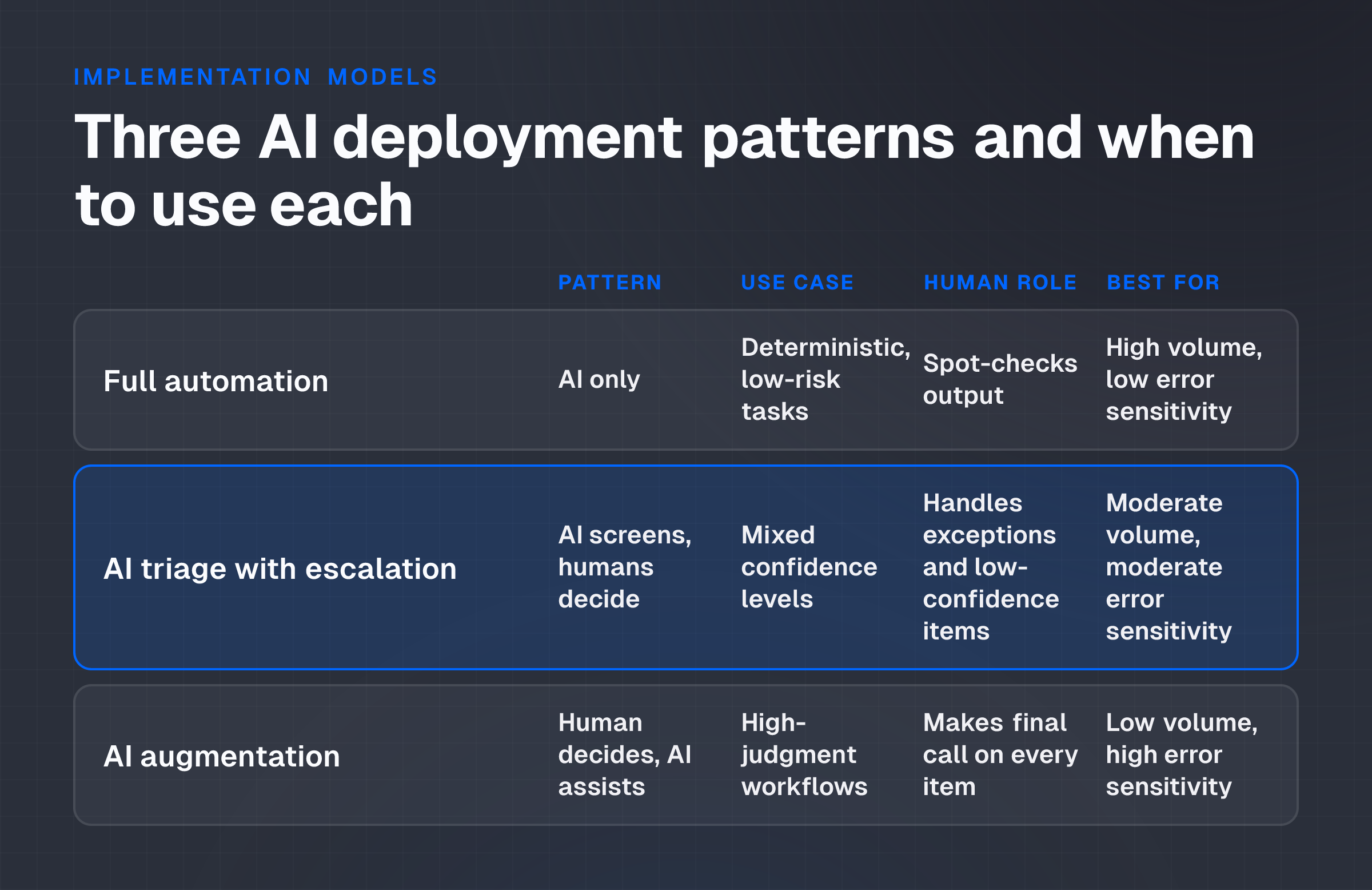Click the 'Spot-checks output' cell
This screenshot has height=890, width=1372.
pos(1000,380)
